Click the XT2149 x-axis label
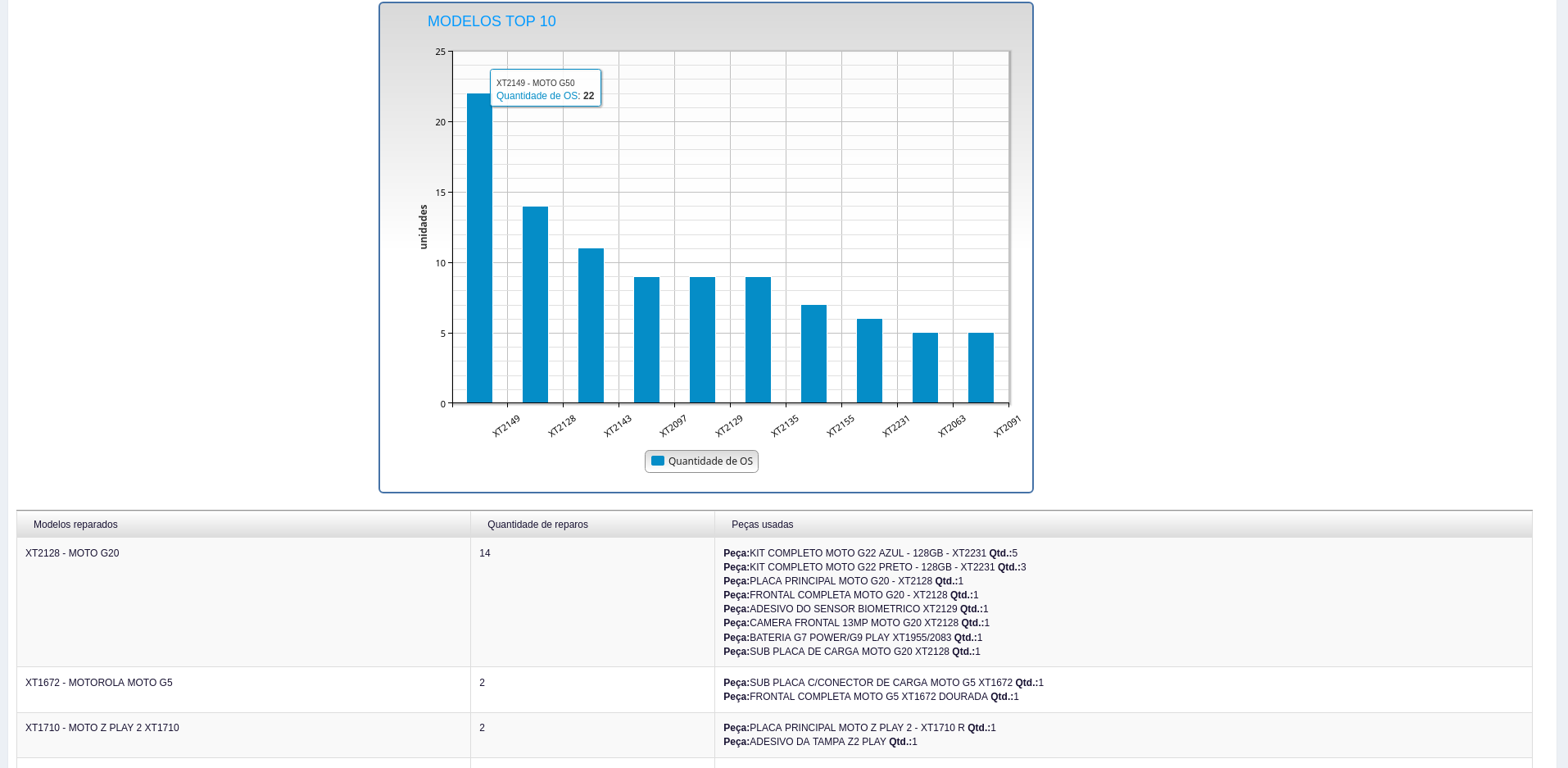Viewport: 1568px width, 768px height. pyautogui.click(x=506, y=425)
